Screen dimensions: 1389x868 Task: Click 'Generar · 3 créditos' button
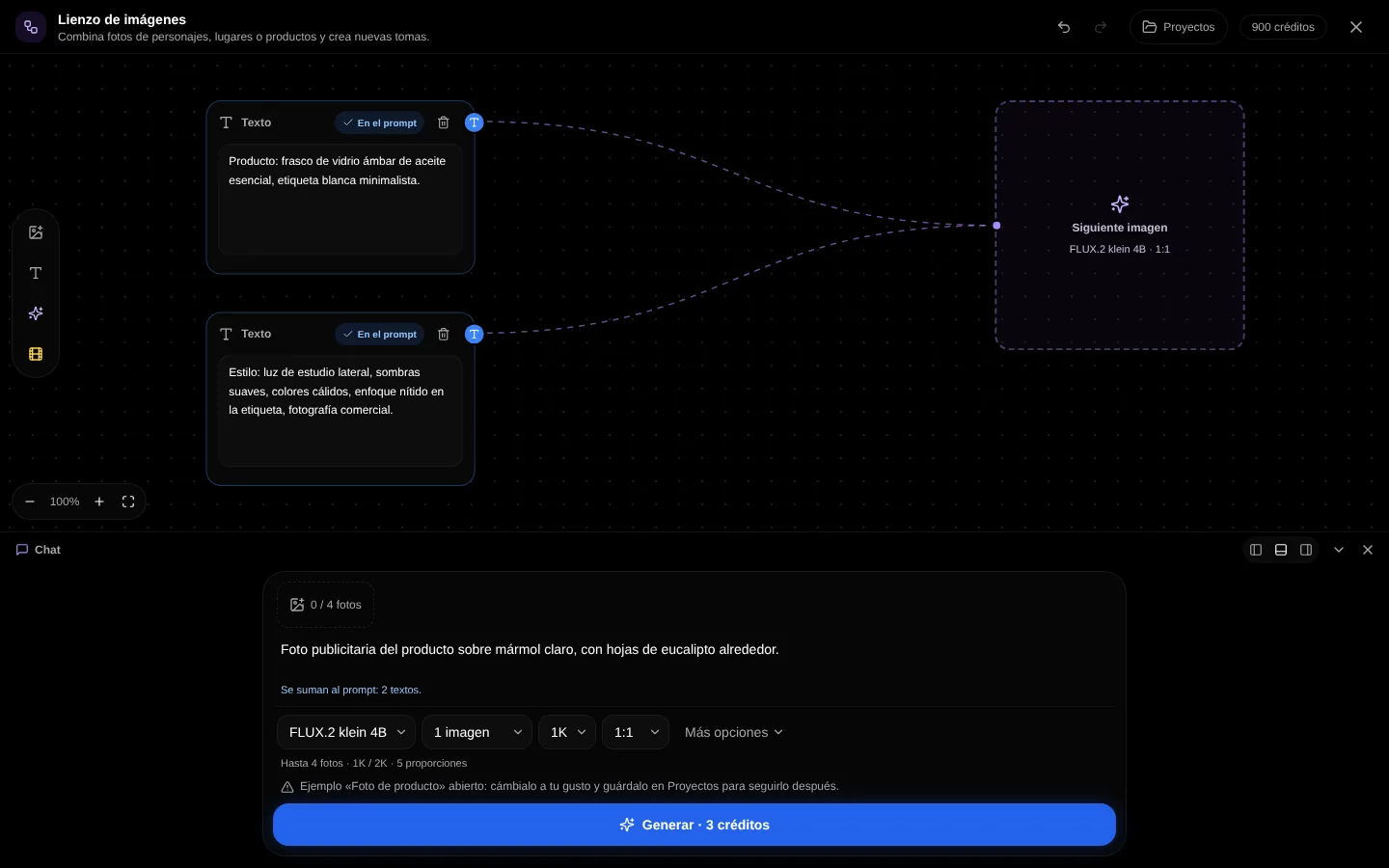coord(694,825)
